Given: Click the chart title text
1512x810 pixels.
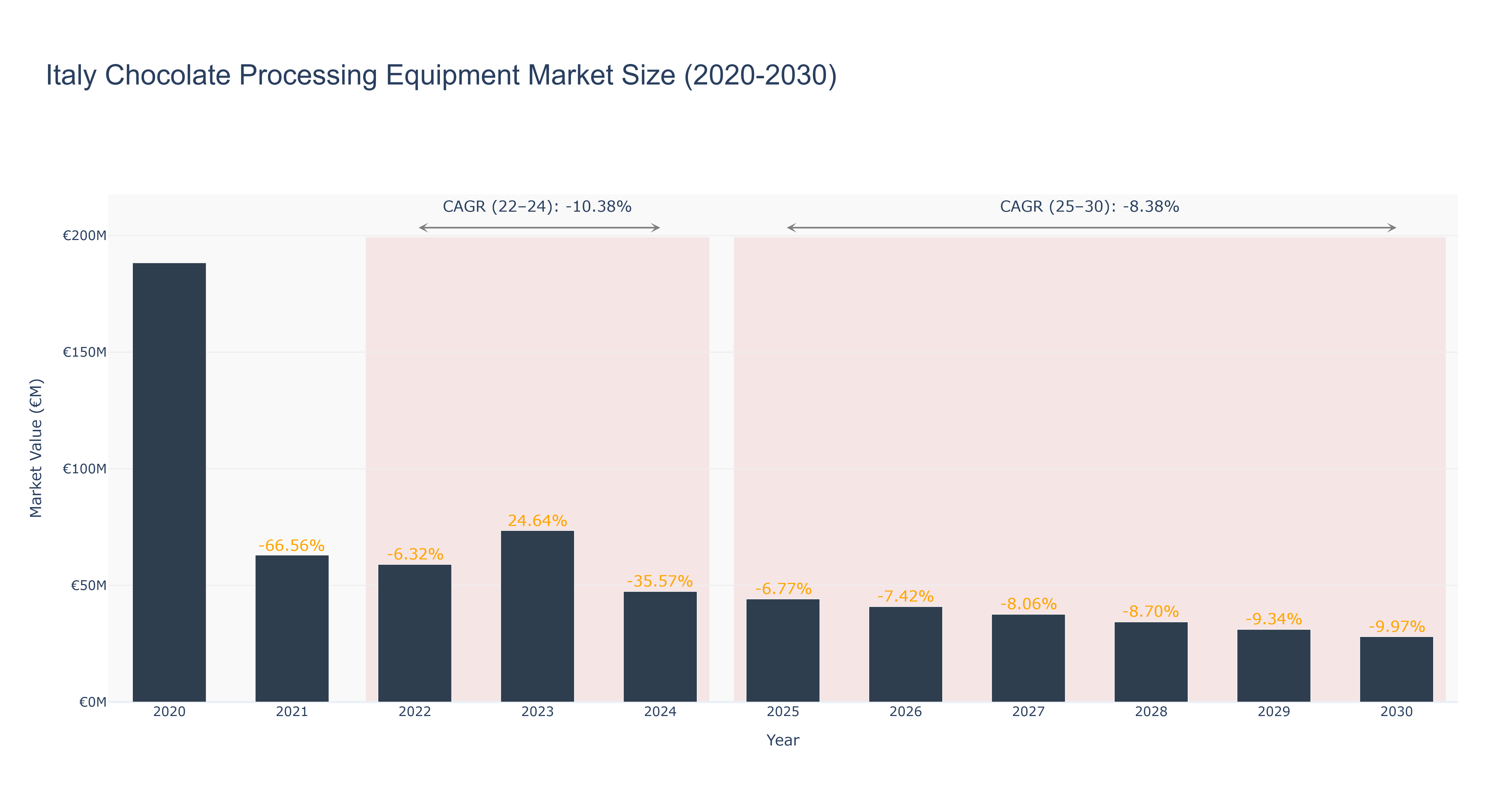Looking at the screenshot, I should click(441, 75).
